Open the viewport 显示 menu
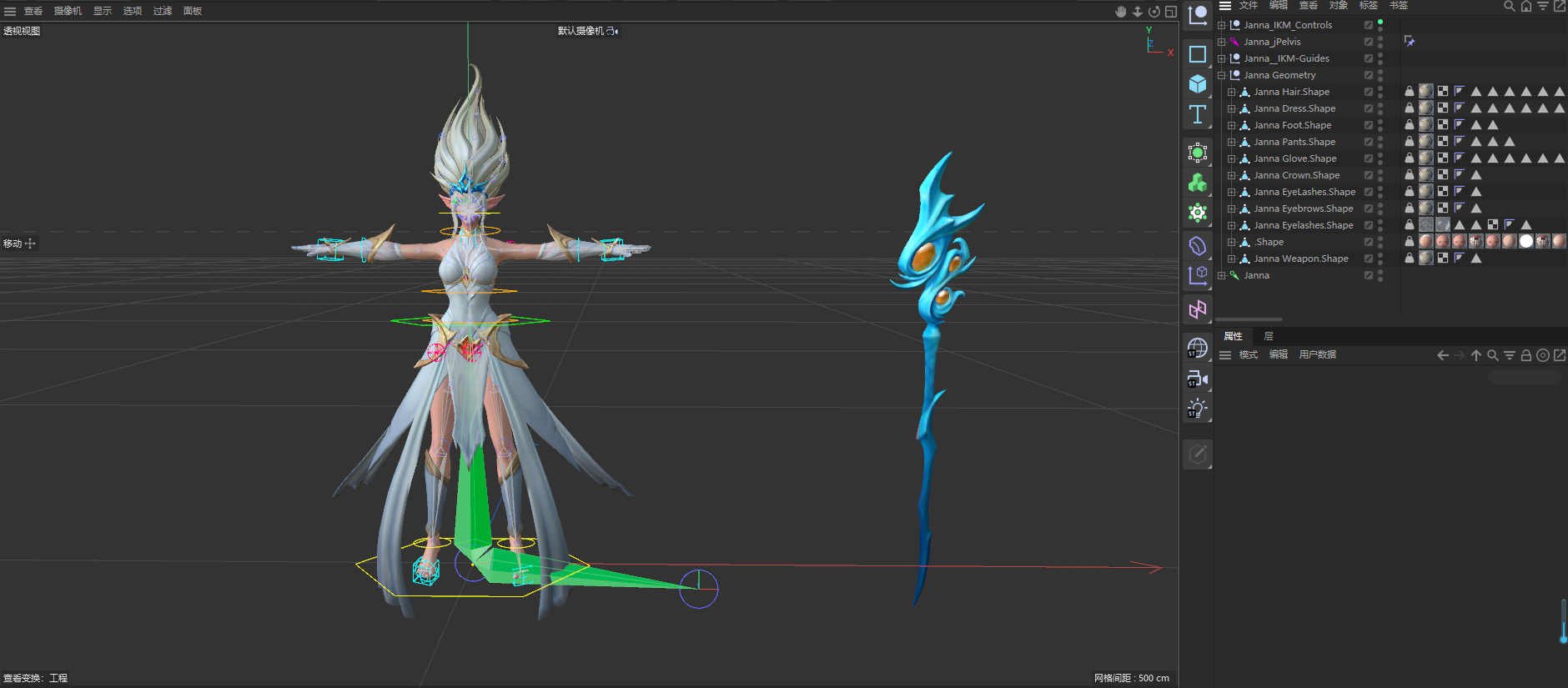Image resolution: width=1568 pixels, height=688 pixels. [x=103, y=11]
